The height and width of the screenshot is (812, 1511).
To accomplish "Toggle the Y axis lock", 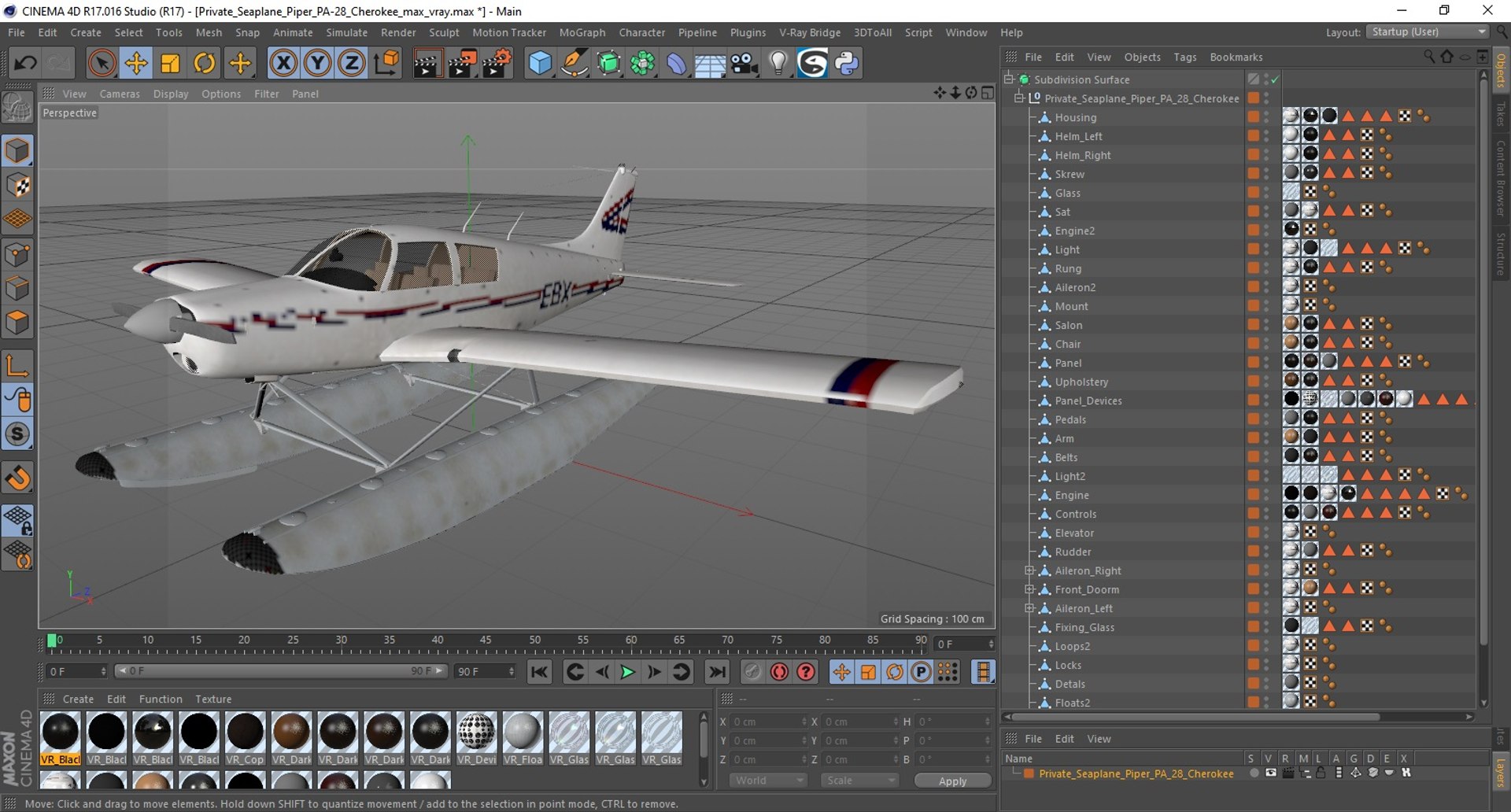I will tap(317, 63).
